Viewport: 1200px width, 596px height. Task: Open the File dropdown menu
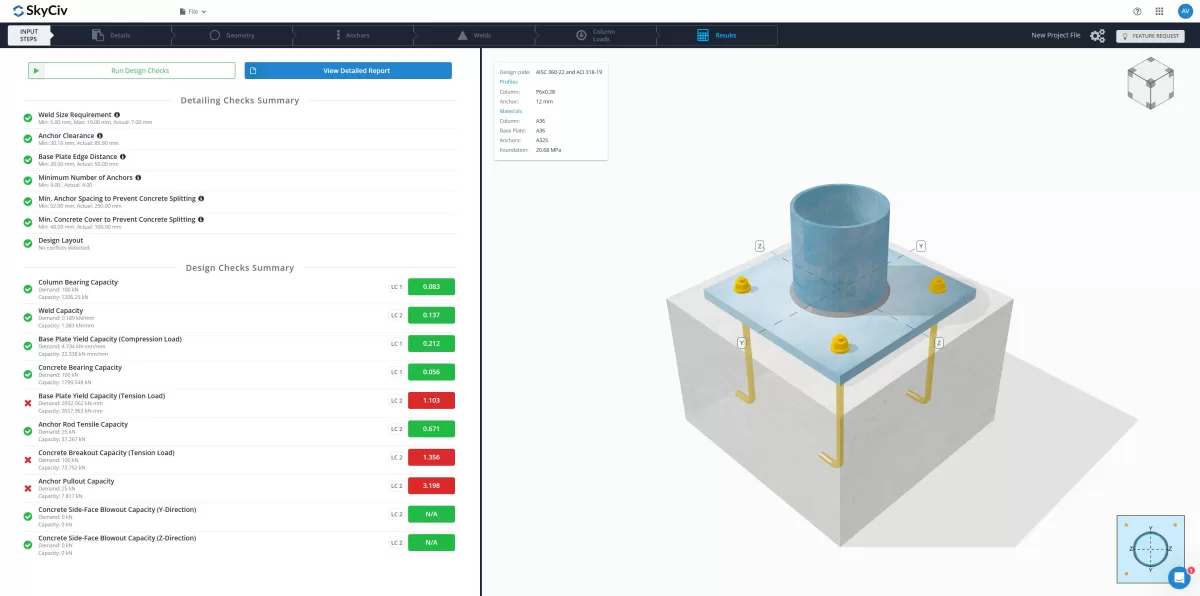(x=193, y=12)
